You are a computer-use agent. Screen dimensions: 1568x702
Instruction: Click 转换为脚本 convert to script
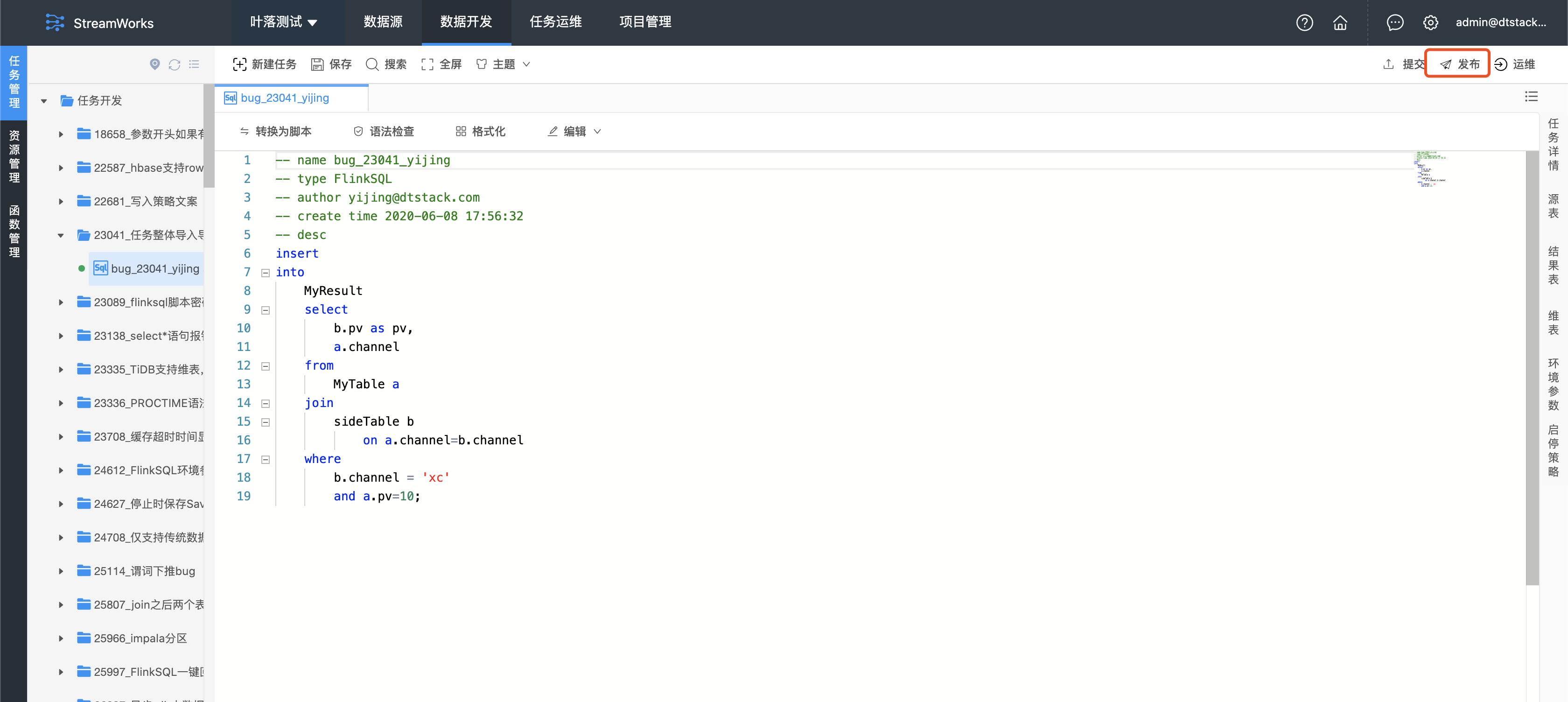[x=276, y=132]
